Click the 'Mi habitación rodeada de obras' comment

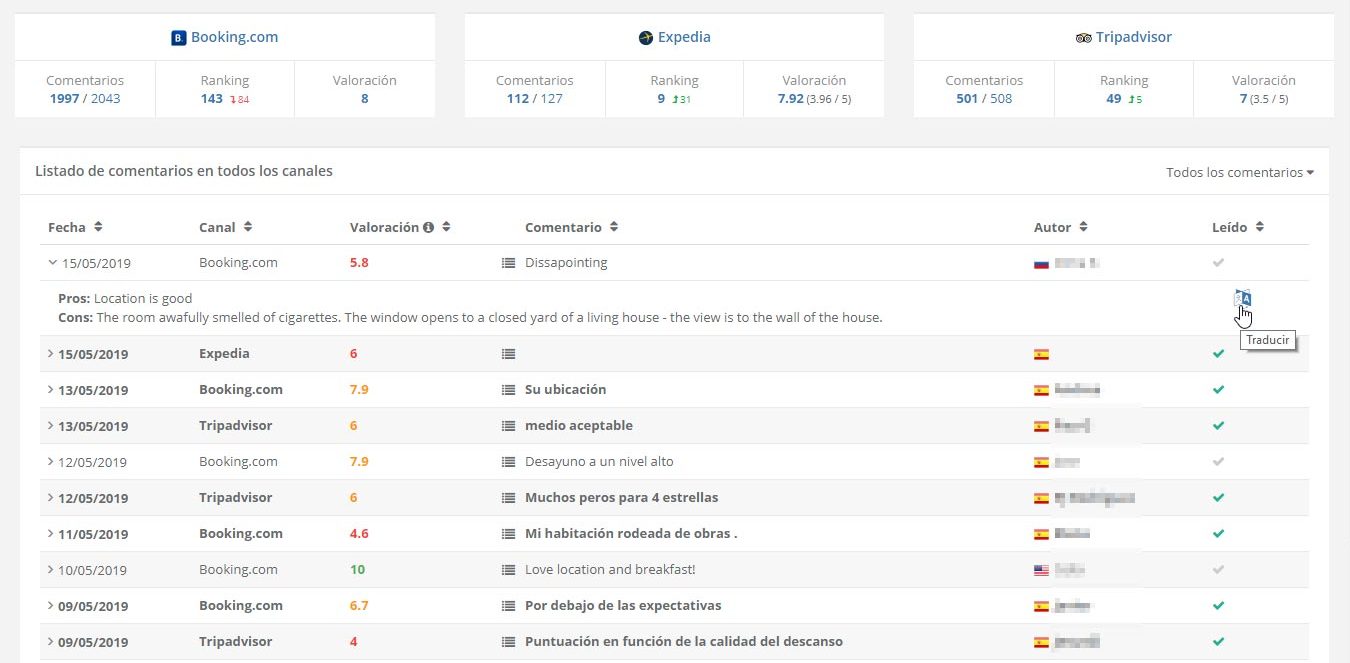click(x=631, y=533)
